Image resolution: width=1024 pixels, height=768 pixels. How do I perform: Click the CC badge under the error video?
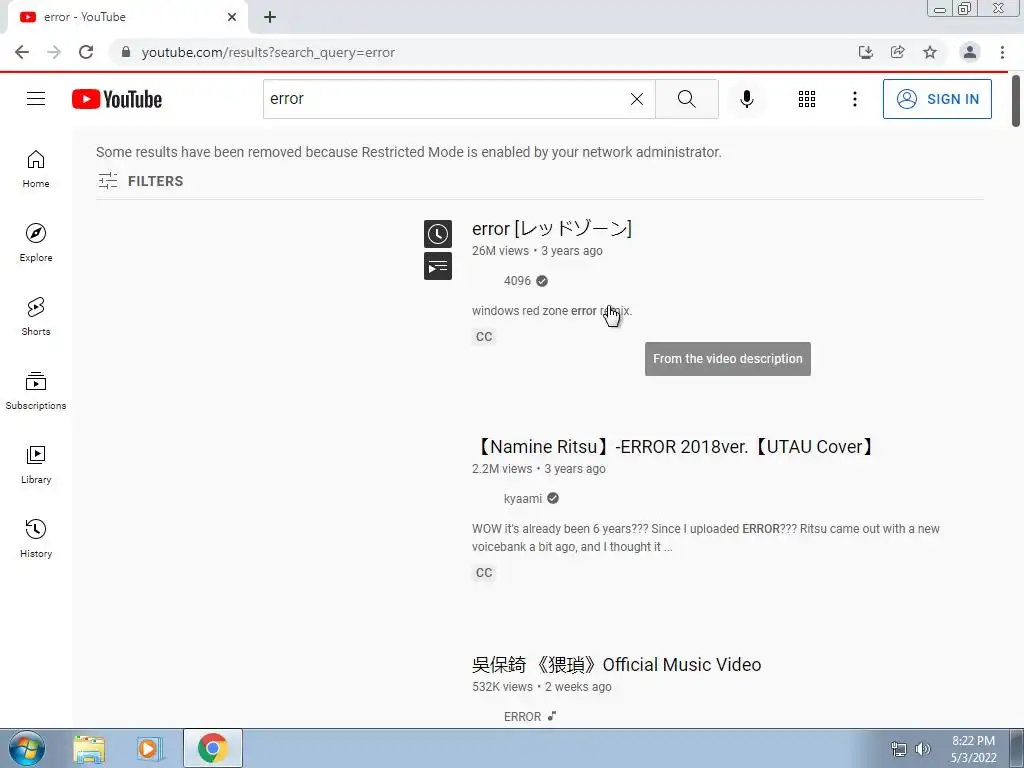pos(484,336)
